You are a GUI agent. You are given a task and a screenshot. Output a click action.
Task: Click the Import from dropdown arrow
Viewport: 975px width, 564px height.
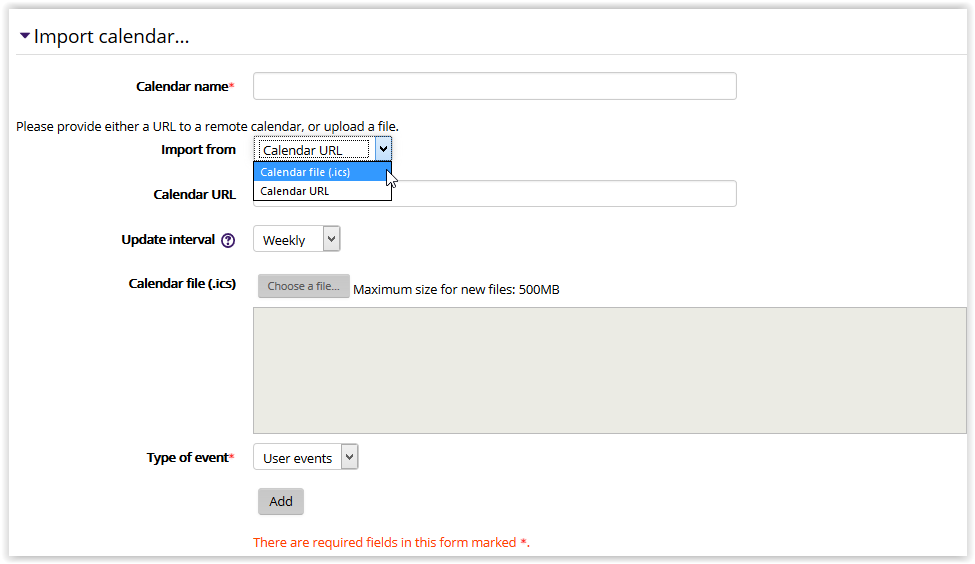pyautogui.click(x=383, y=150)
